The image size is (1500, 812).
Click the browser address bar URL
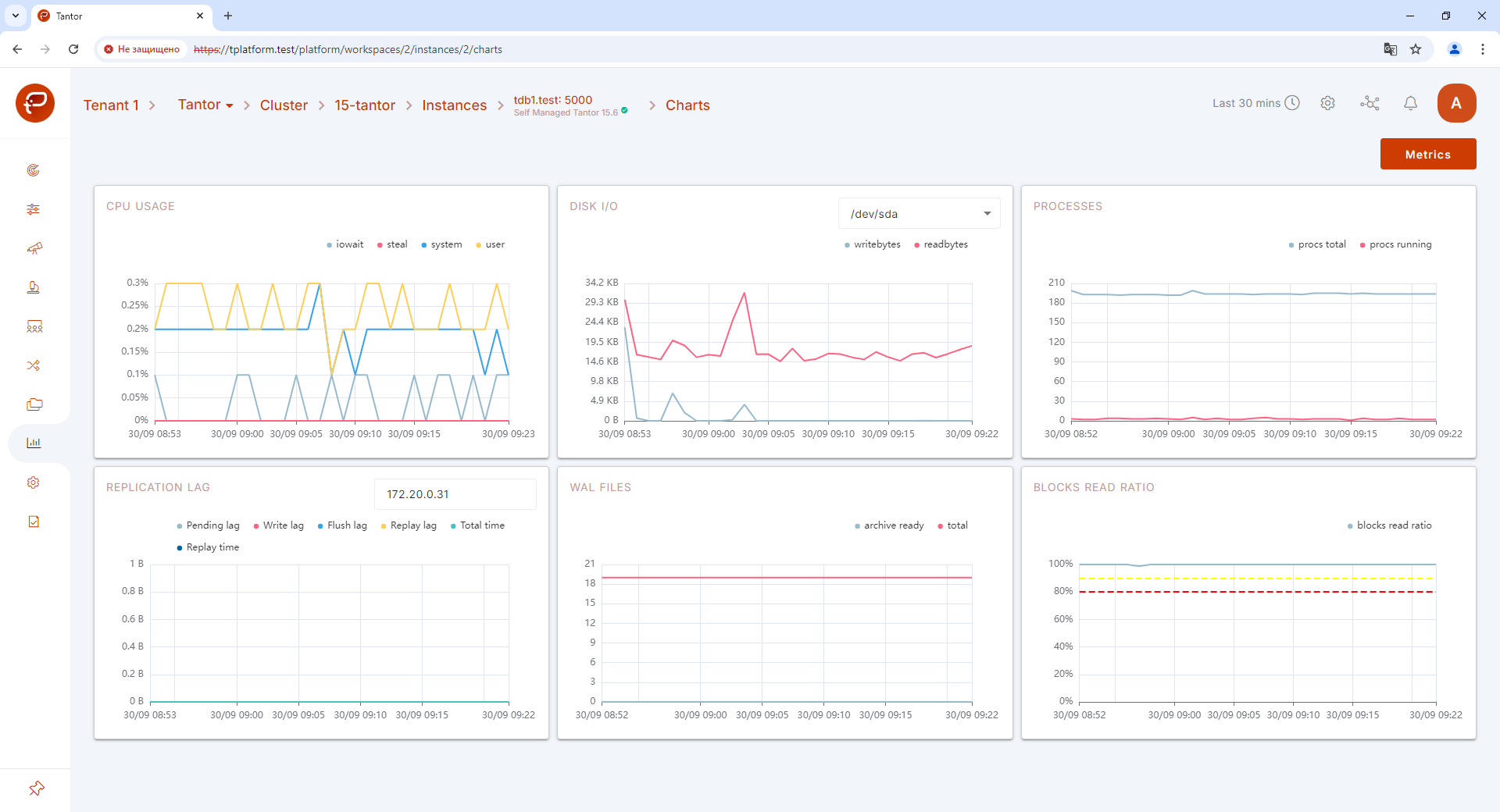coord(348,49)
